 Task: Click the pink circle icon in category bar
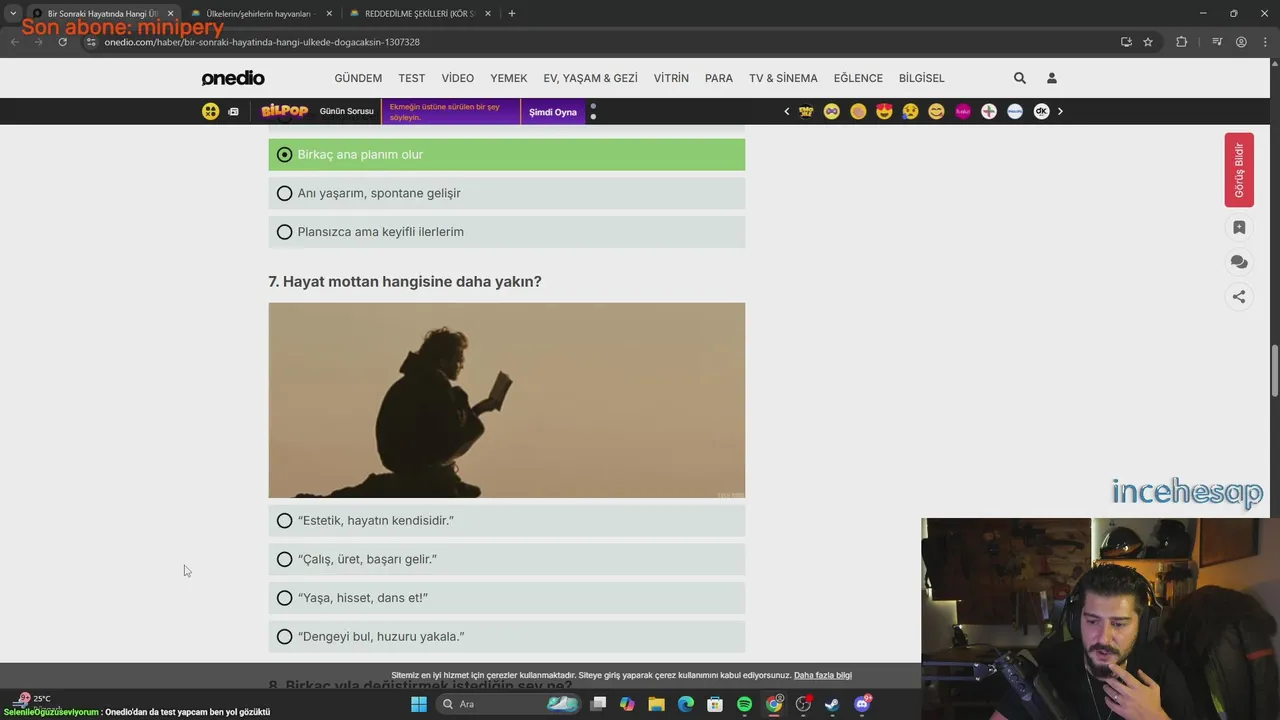point(963,111)
